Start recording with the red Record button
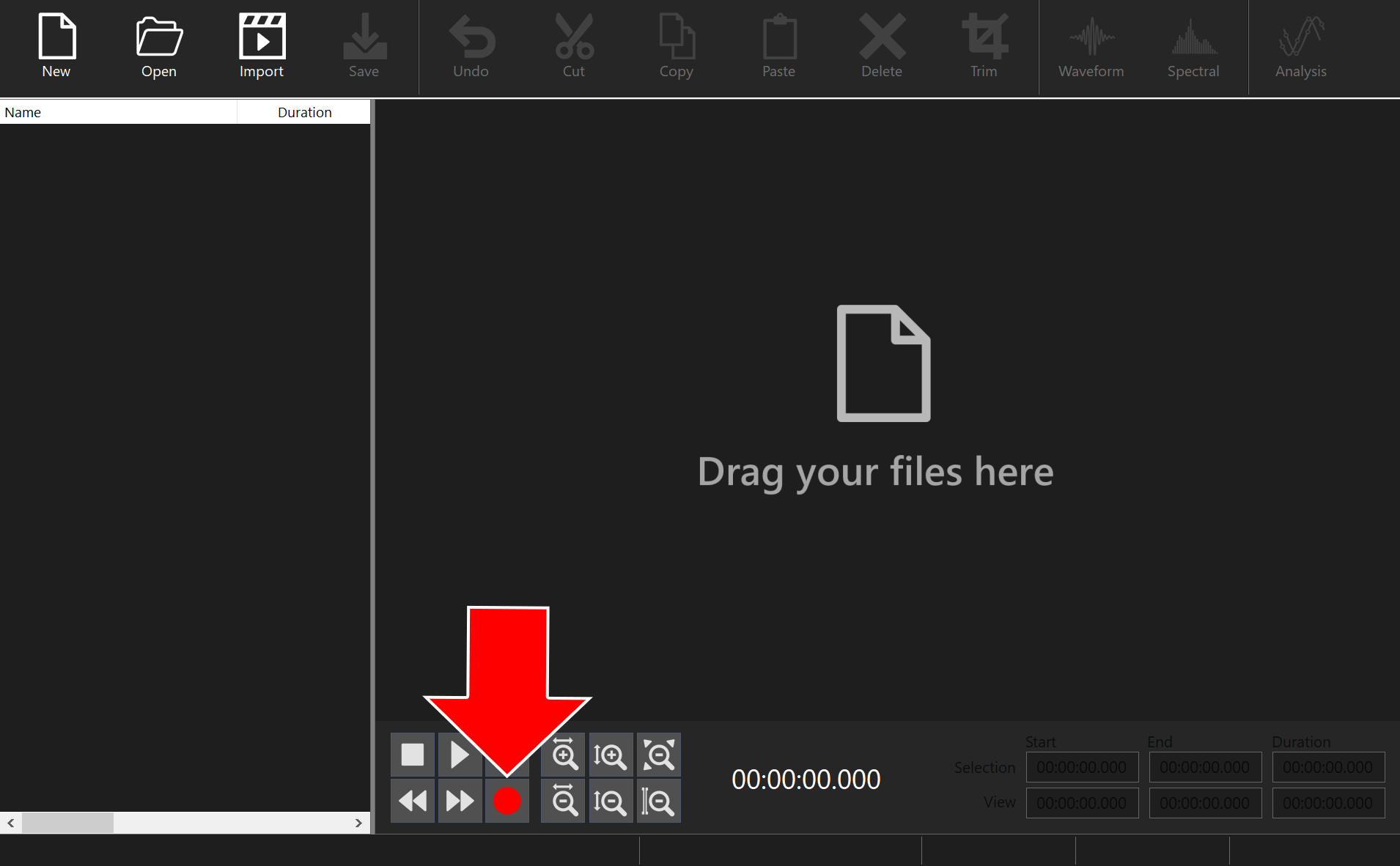The image size is (1400, 866). coord(507,801)
